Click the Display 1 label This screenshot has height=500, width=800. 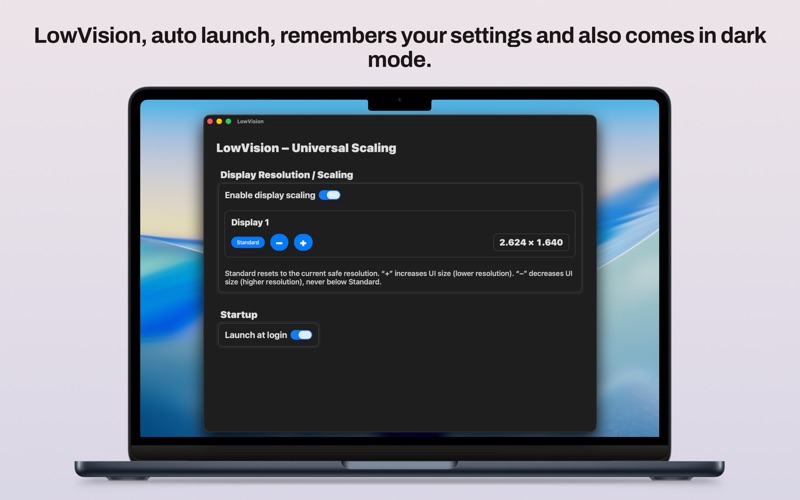pyautogui.click(x=249, y=222)
